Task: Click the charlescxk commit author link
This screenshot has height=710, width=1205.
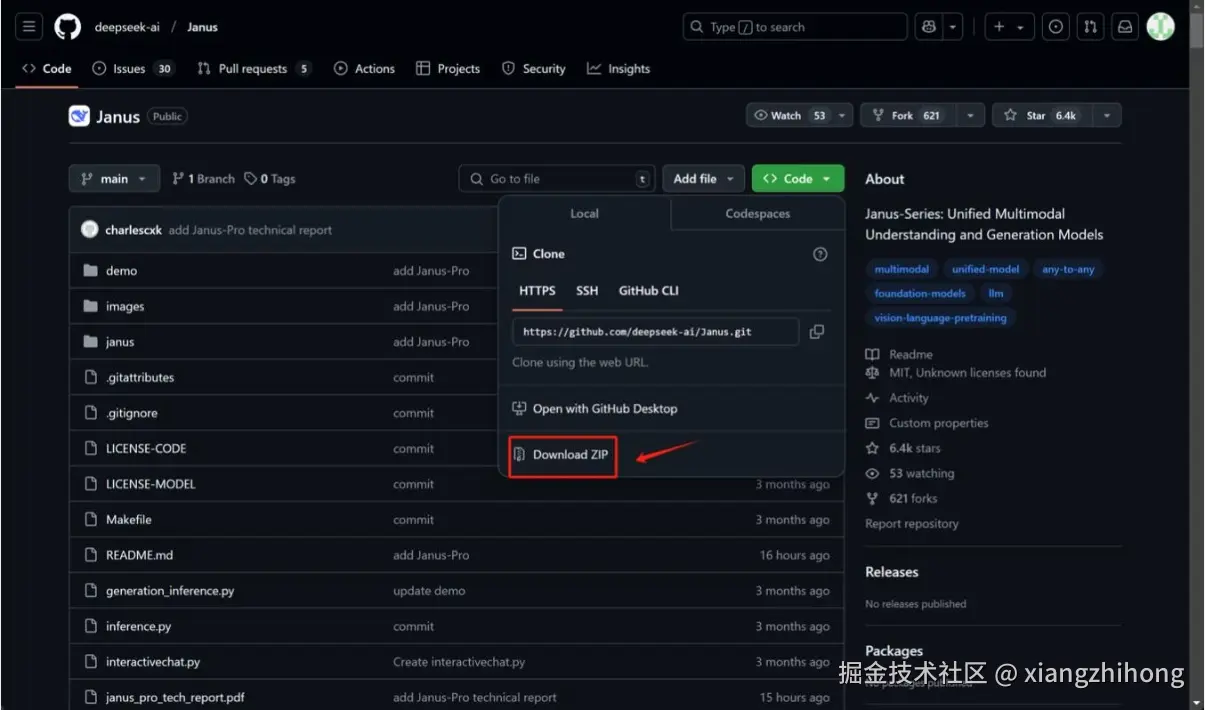Action: tap(134, 230)
